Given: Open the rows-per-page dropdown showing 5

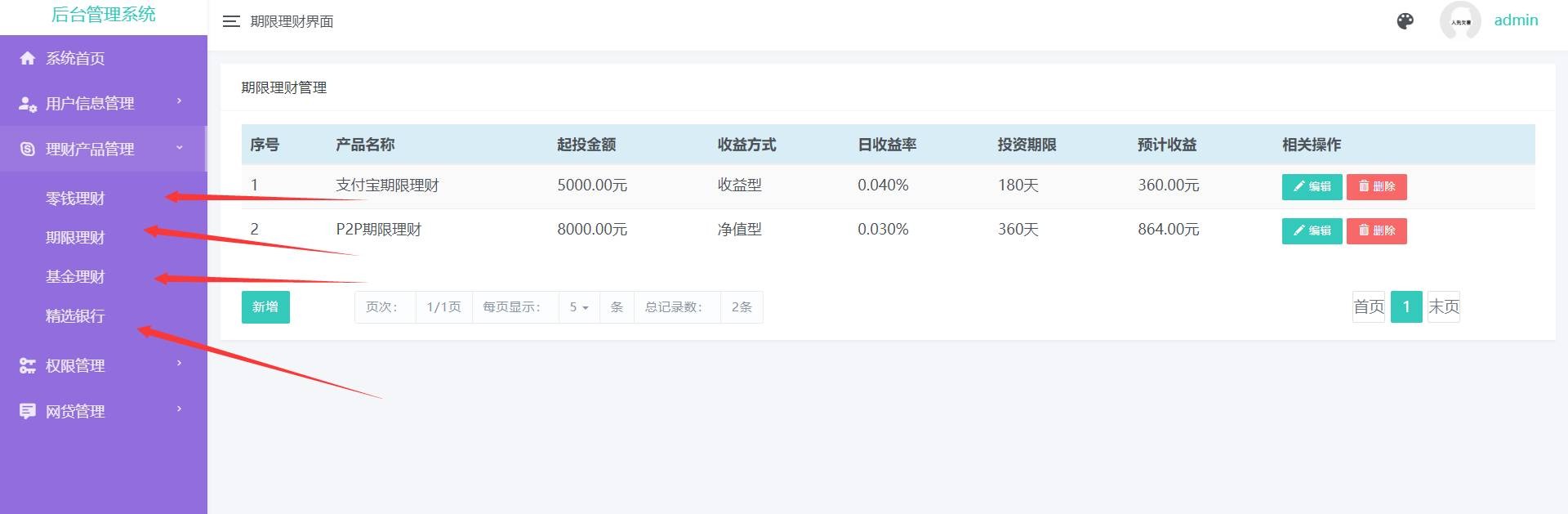Looking at the screenshot, I should pos(579,307).
